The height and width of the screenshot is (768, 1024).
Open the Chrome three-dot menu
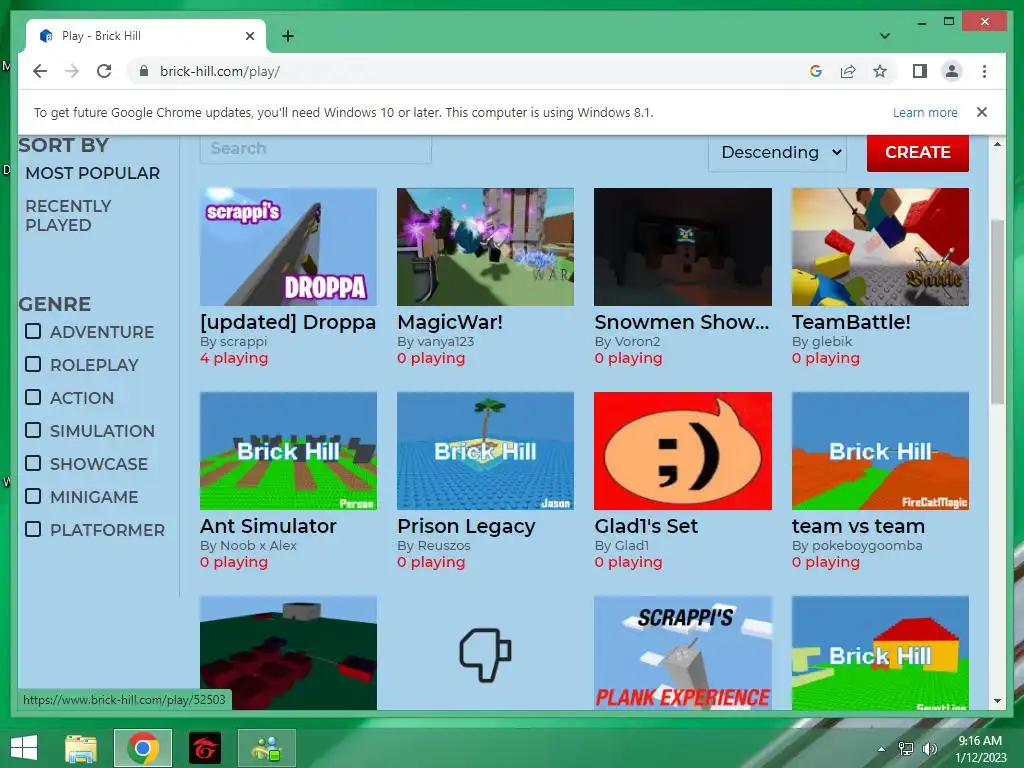coord(984,71)
